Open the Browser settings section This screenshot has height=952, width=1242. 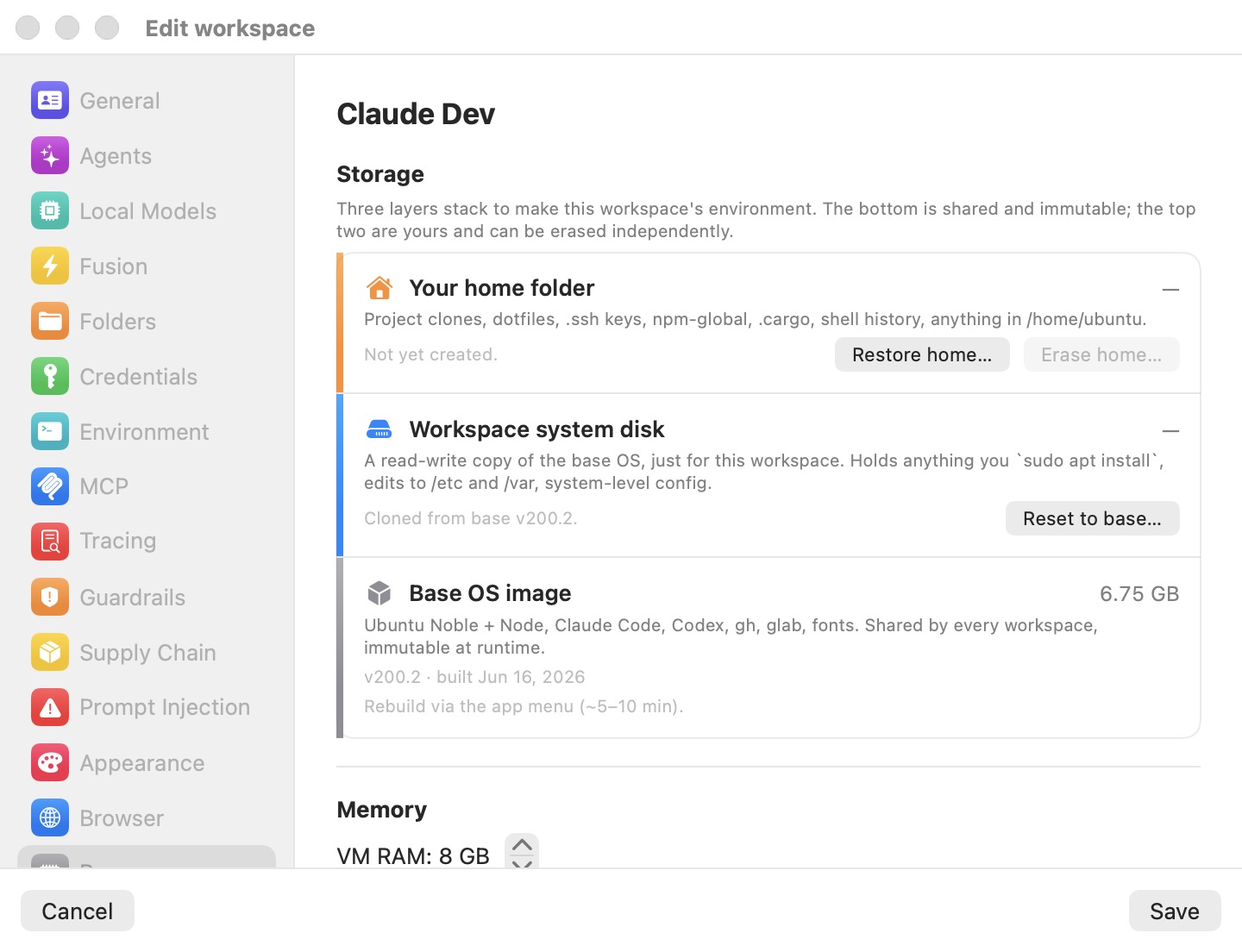pos(147,817)
